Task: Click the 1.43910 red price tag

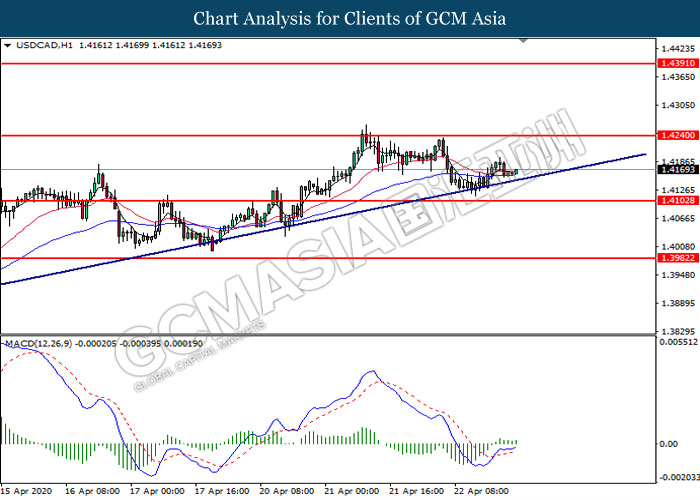Action: (672, 63)
